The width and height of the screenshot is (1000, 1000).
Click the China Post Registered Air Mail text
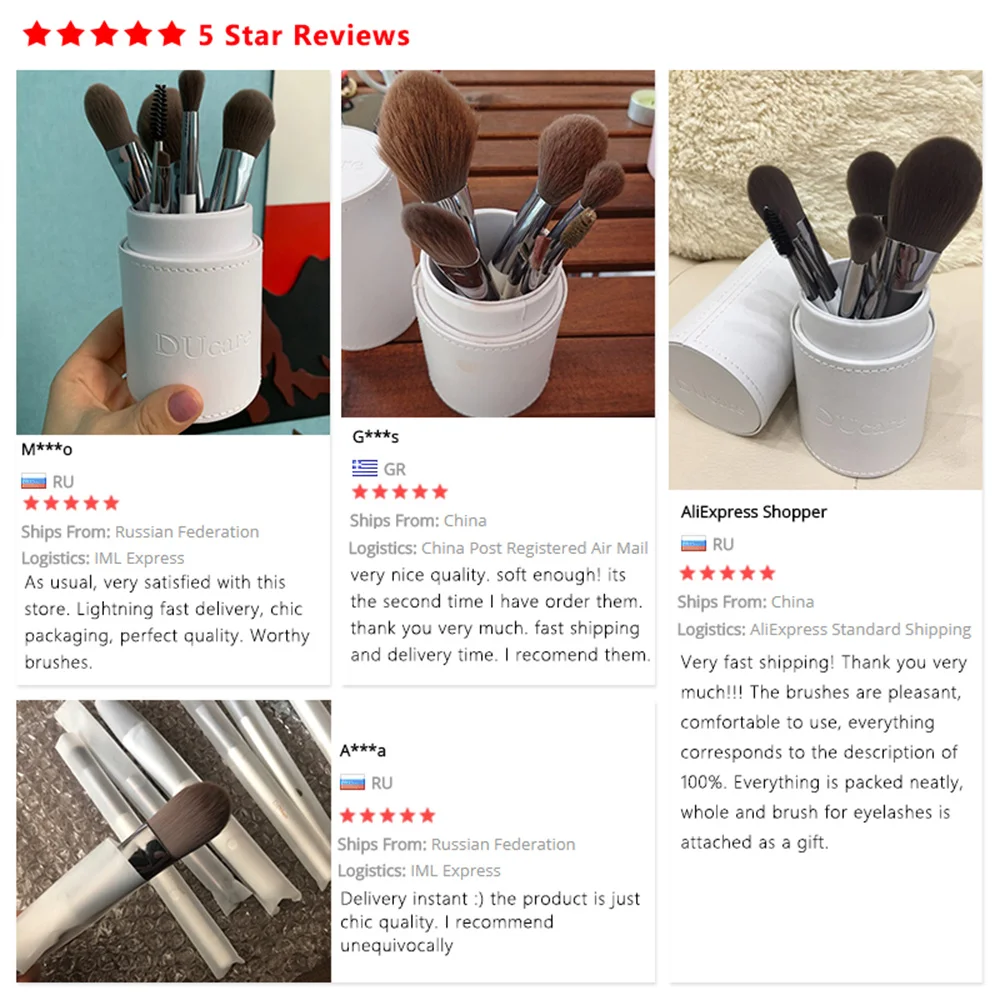pyautogui.click(x=534, y=548)
